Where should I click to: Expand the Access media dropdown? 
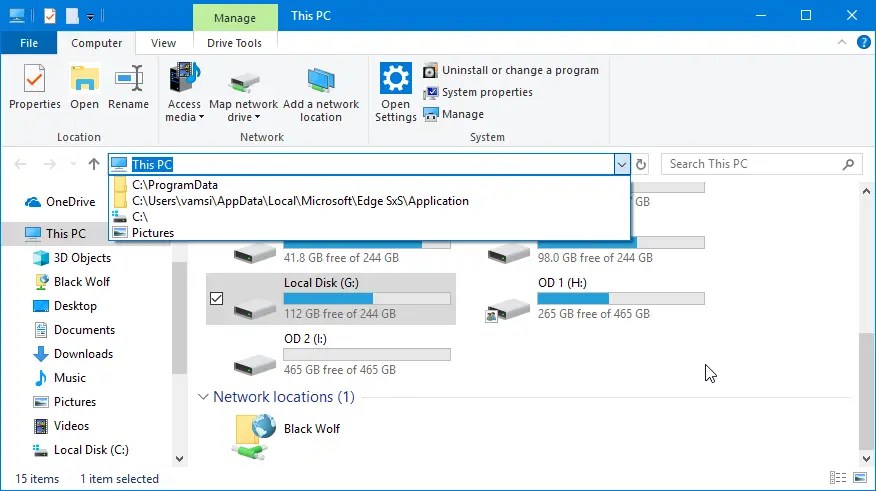click(202, 118)
